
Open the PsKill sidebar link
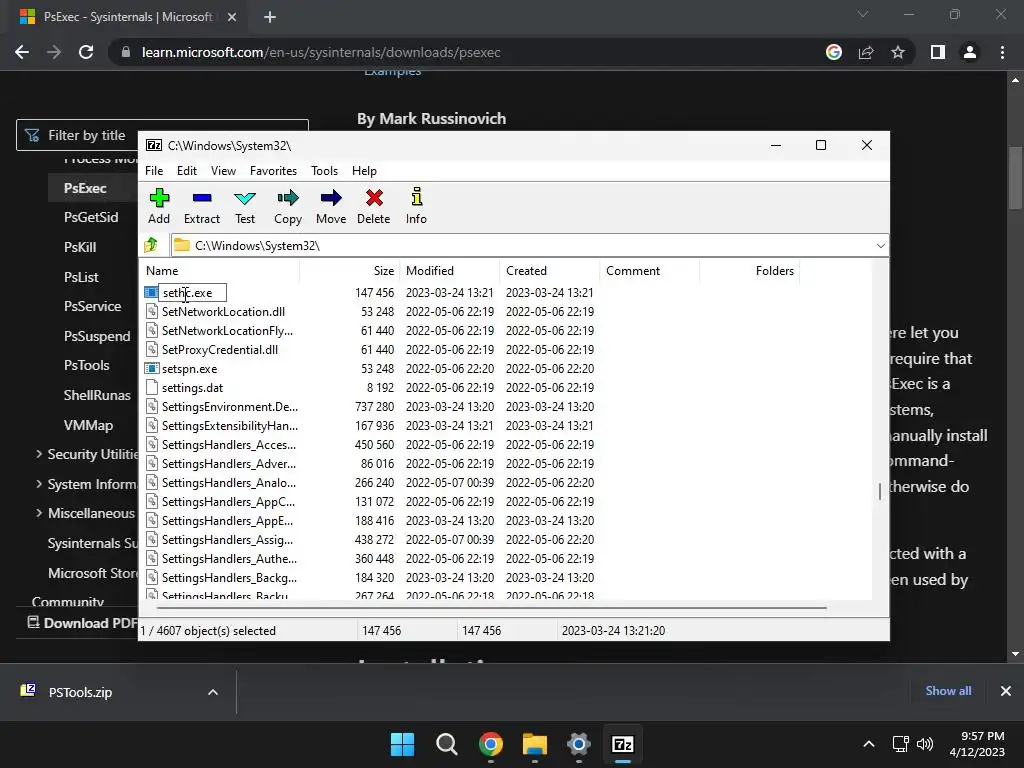tap(80, 247)
